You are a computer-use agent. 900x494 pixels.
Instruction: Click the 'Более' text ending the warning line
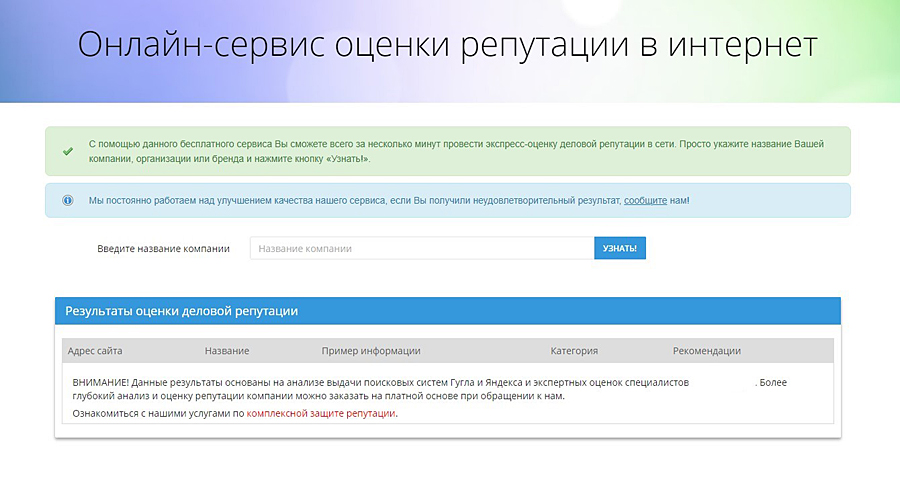pyautogui.click(x=773, y=383)
